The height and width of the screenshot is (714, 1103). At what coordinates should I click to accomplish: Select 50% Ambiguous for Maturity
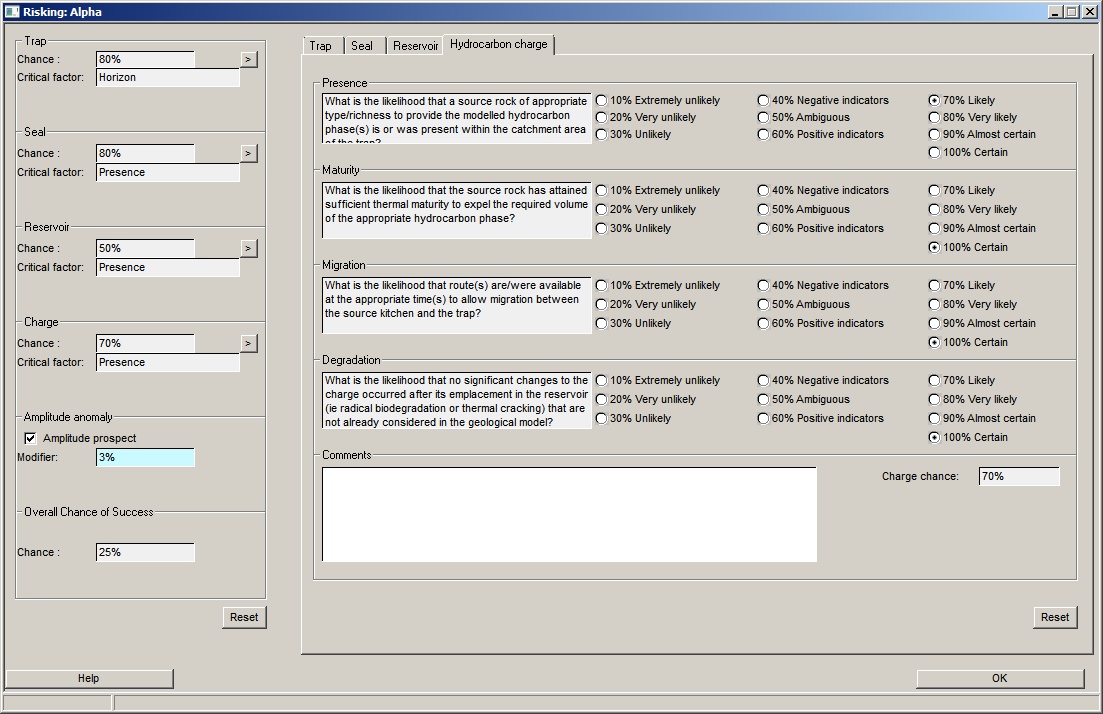[764, 210]
